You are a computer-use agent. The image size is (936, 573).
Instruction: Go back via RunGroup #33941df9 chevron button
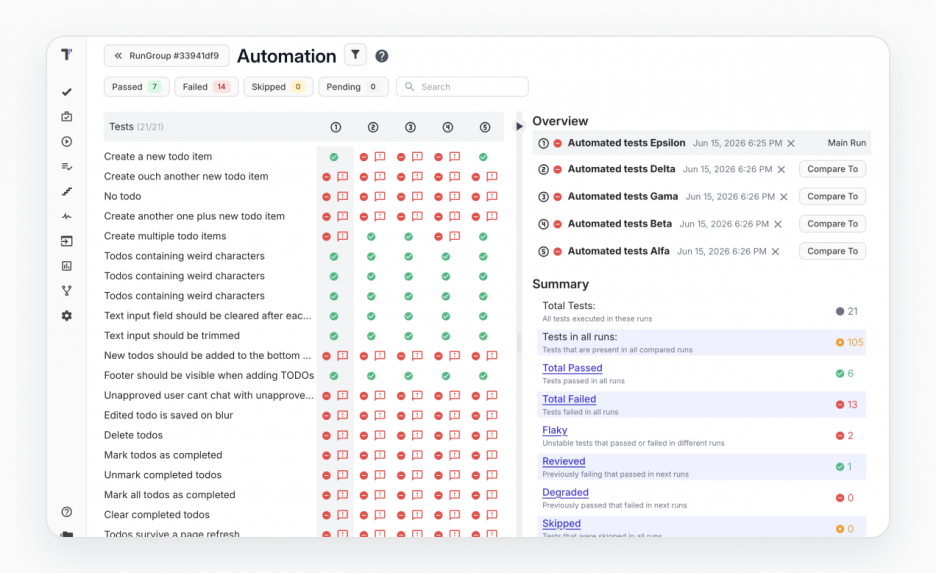(x=167, y=56)
